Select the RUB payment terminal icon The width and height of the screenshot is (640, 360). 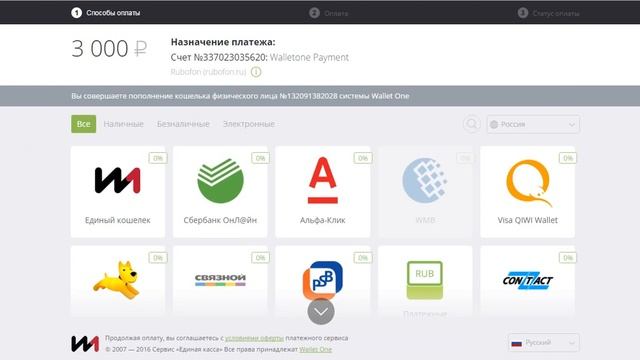click(425, 280)
